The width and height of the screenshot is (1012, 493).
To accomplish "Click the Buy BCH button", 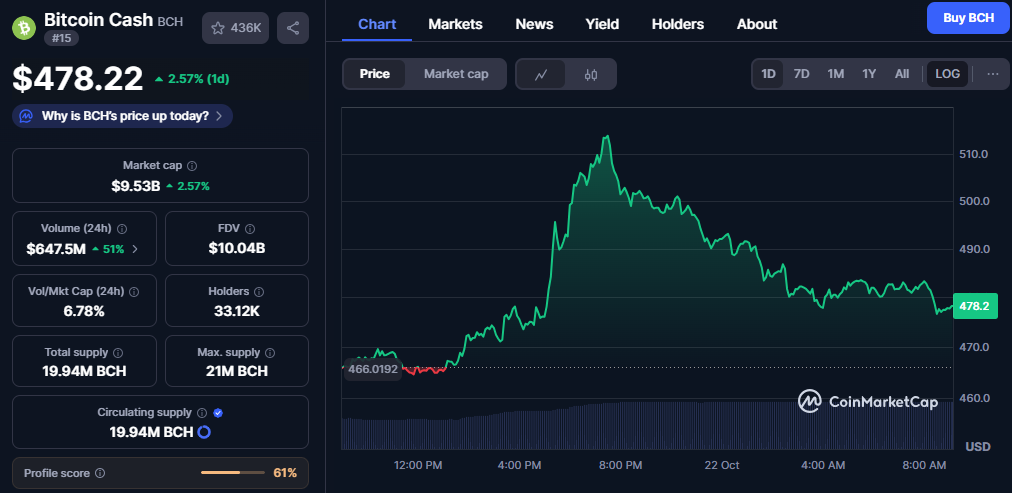I will 967,17.
